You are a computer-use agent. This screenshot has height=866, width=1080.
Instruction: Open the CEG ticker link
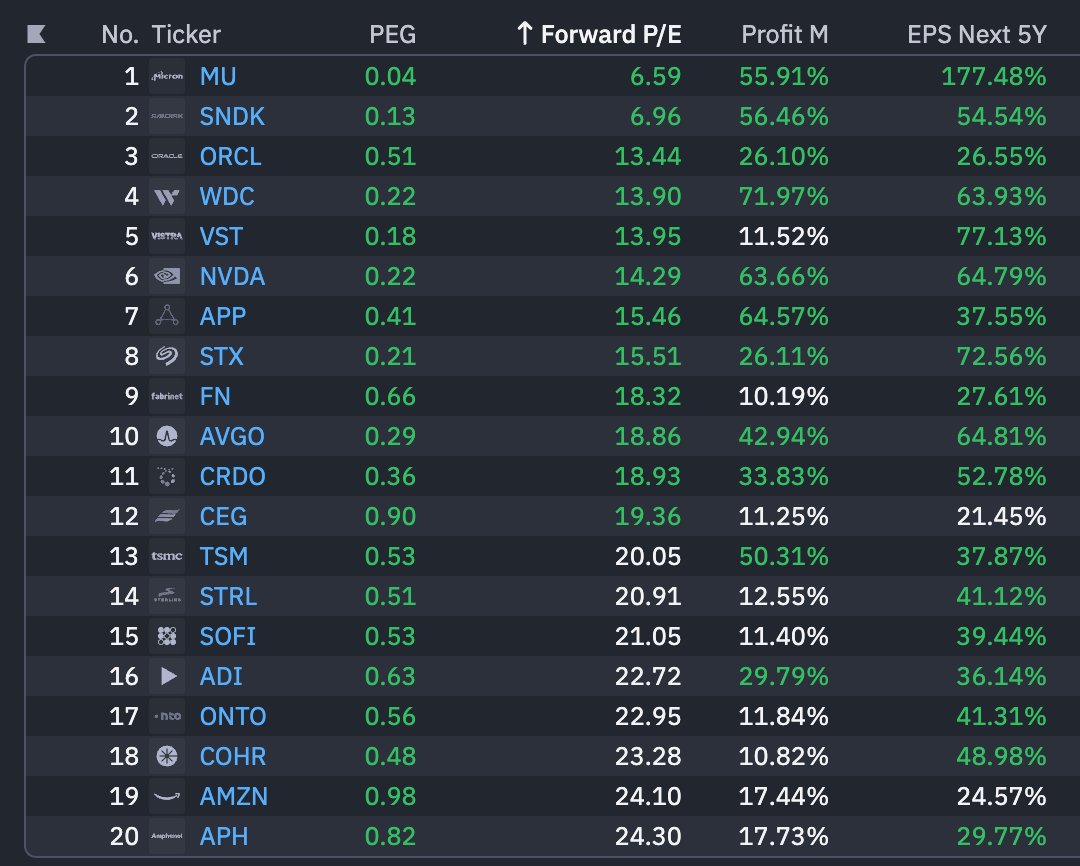(223, 516)
